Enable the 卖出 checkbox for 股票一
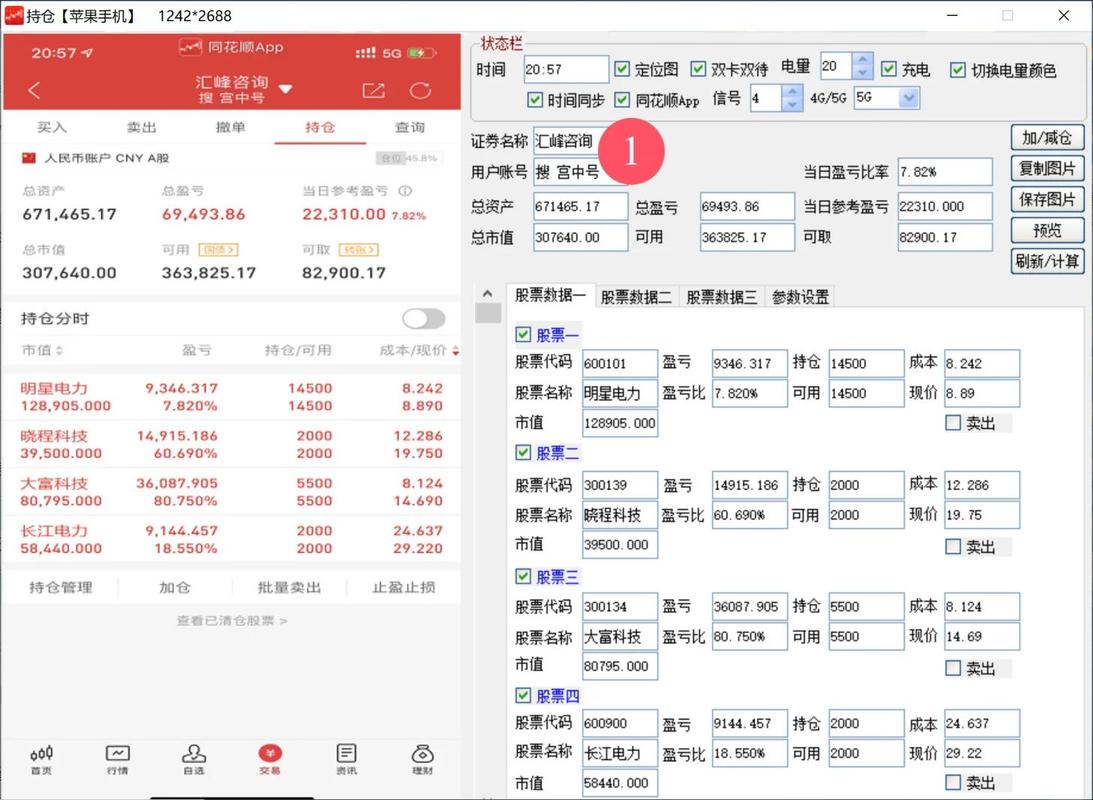 952,422
